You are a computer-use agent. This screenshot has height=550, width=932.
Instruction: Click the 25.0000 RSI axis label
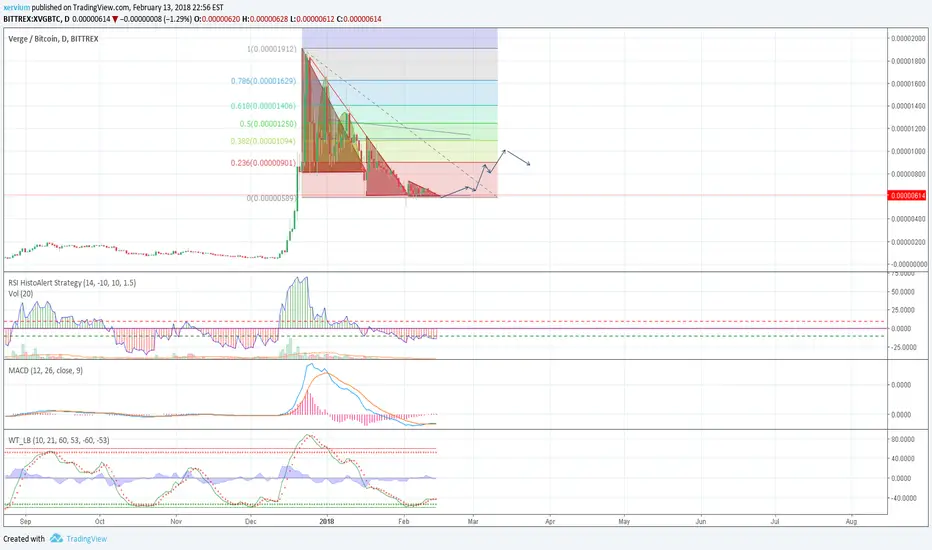[x=903, y=310]
